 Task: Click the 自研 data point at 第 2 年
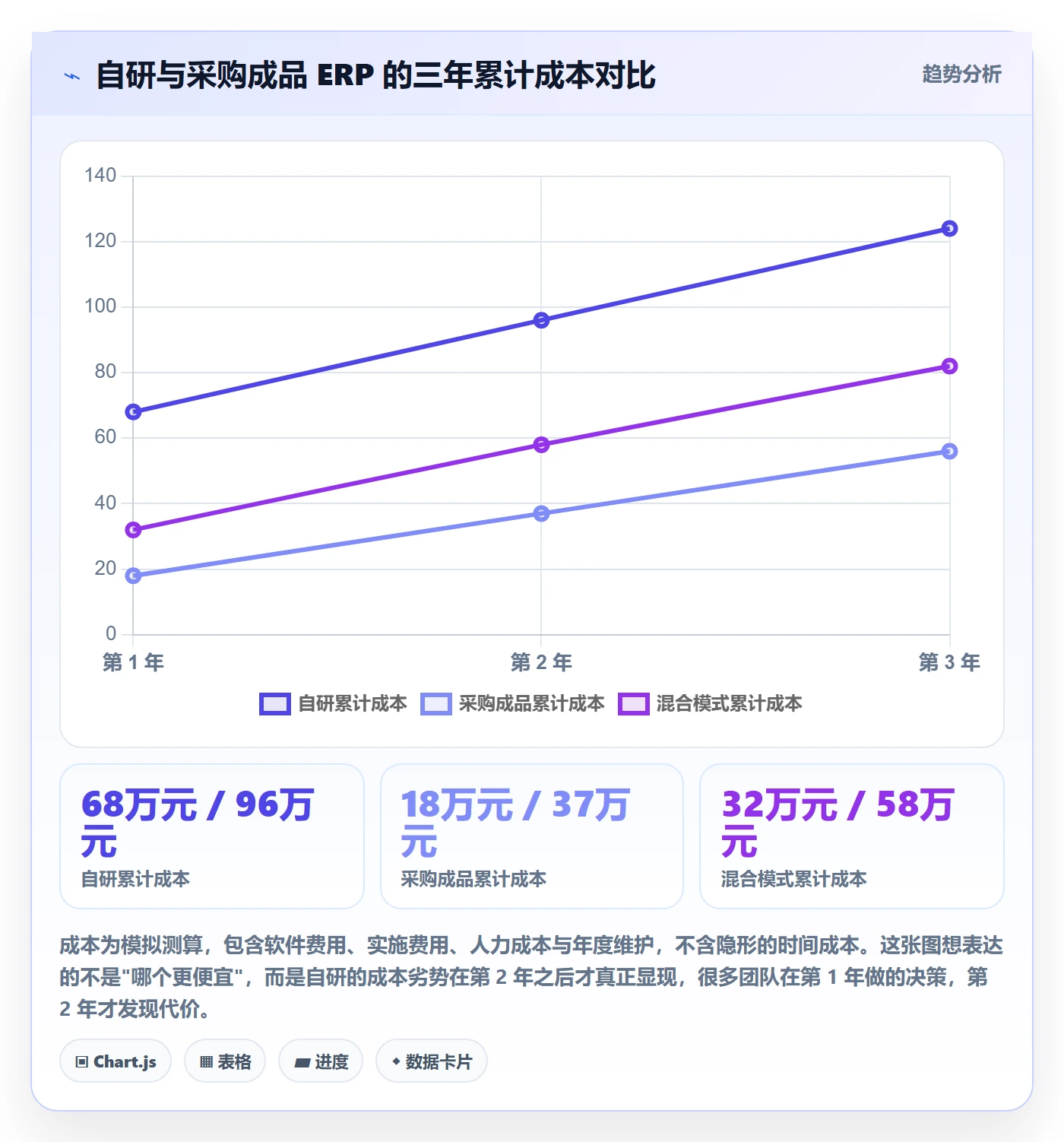[x=541, y=320]
